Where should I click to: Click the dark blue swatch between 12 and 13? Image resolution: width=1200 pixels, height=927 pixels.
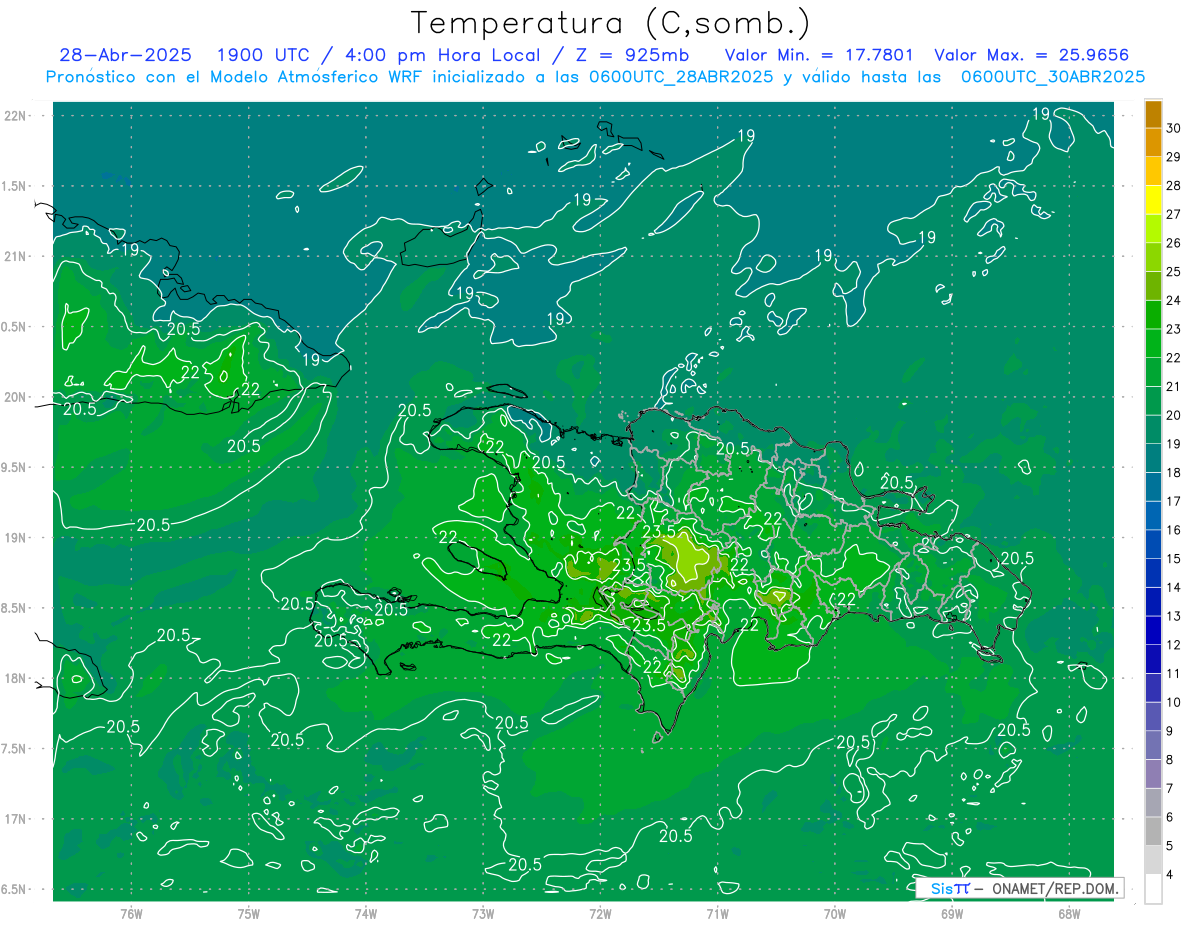pyautogui.click(x=1153, y=631)
